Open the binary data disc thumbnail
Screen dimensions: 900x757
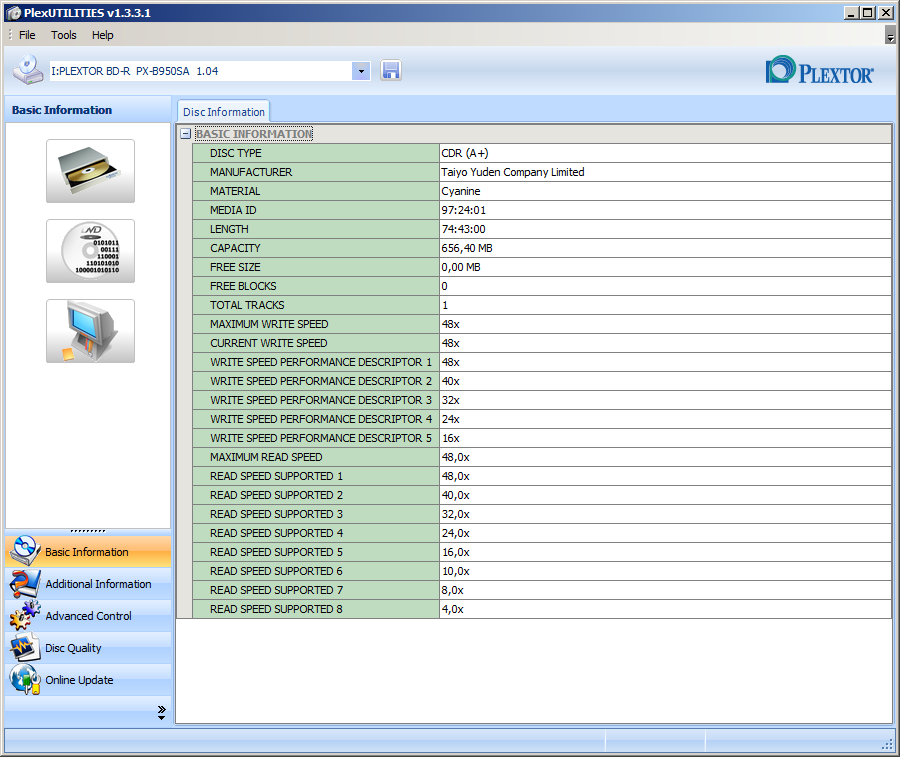[x=91, y=251]
